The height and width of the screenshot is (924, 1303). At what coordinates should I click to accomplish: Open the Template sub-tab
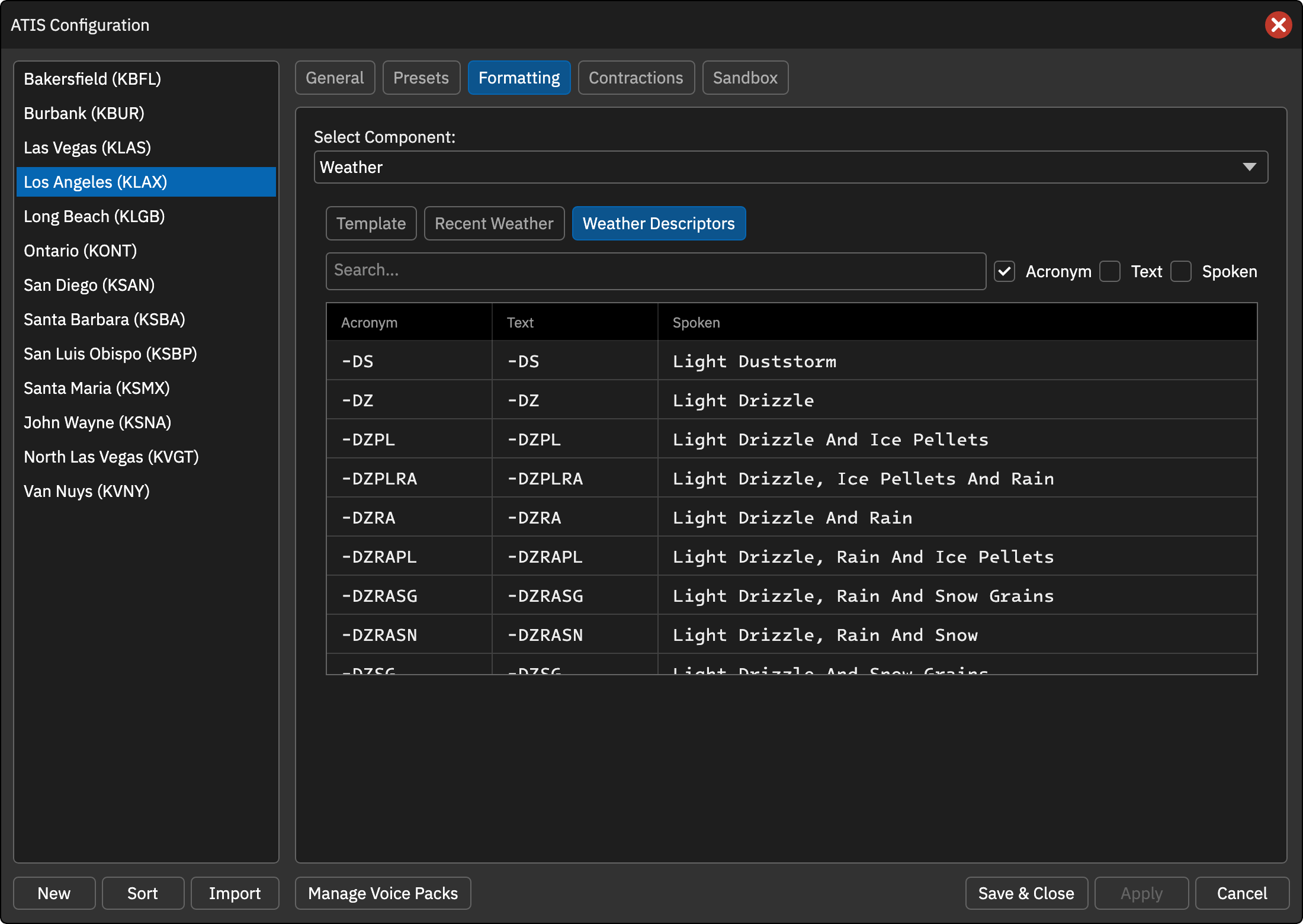point(371,223)
